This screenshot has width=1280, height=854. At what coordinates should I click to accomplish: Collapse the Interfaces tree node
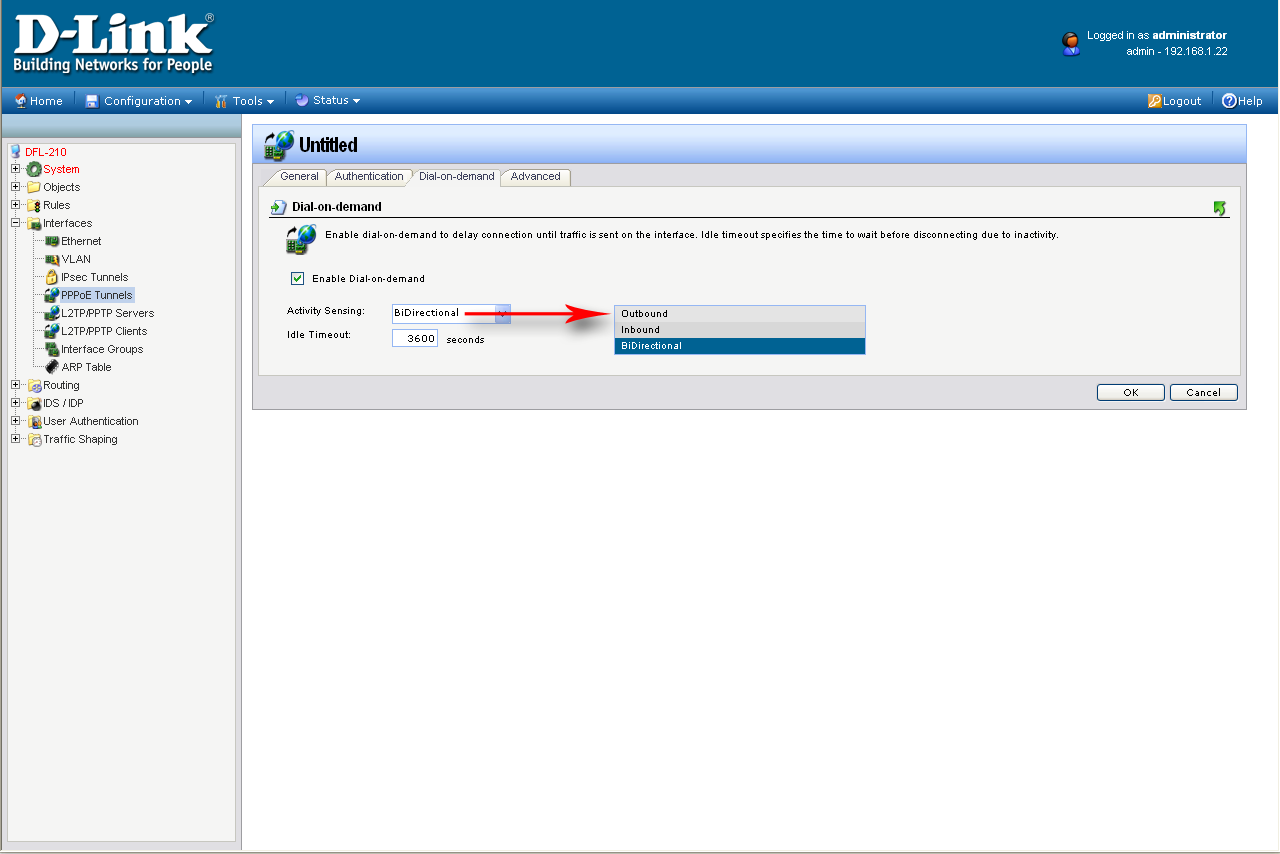pyautogui.click(x=16, y=223)
